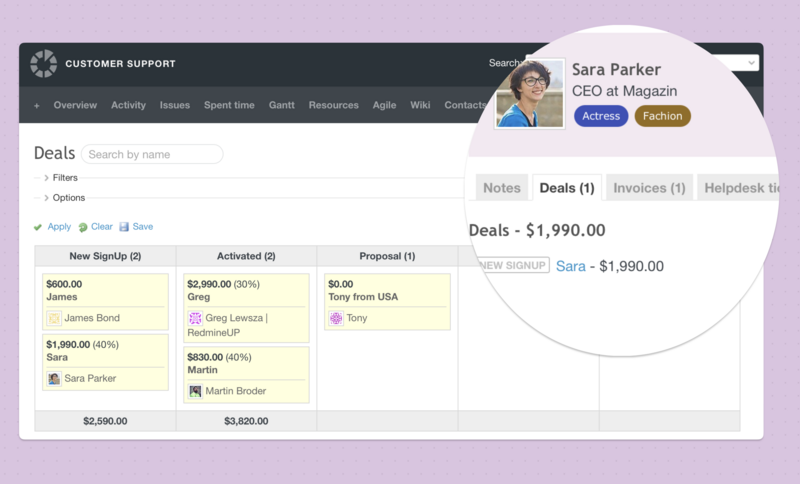Click James Bond's avatar icon
The image size is (800, 484).
pos(54,318)
